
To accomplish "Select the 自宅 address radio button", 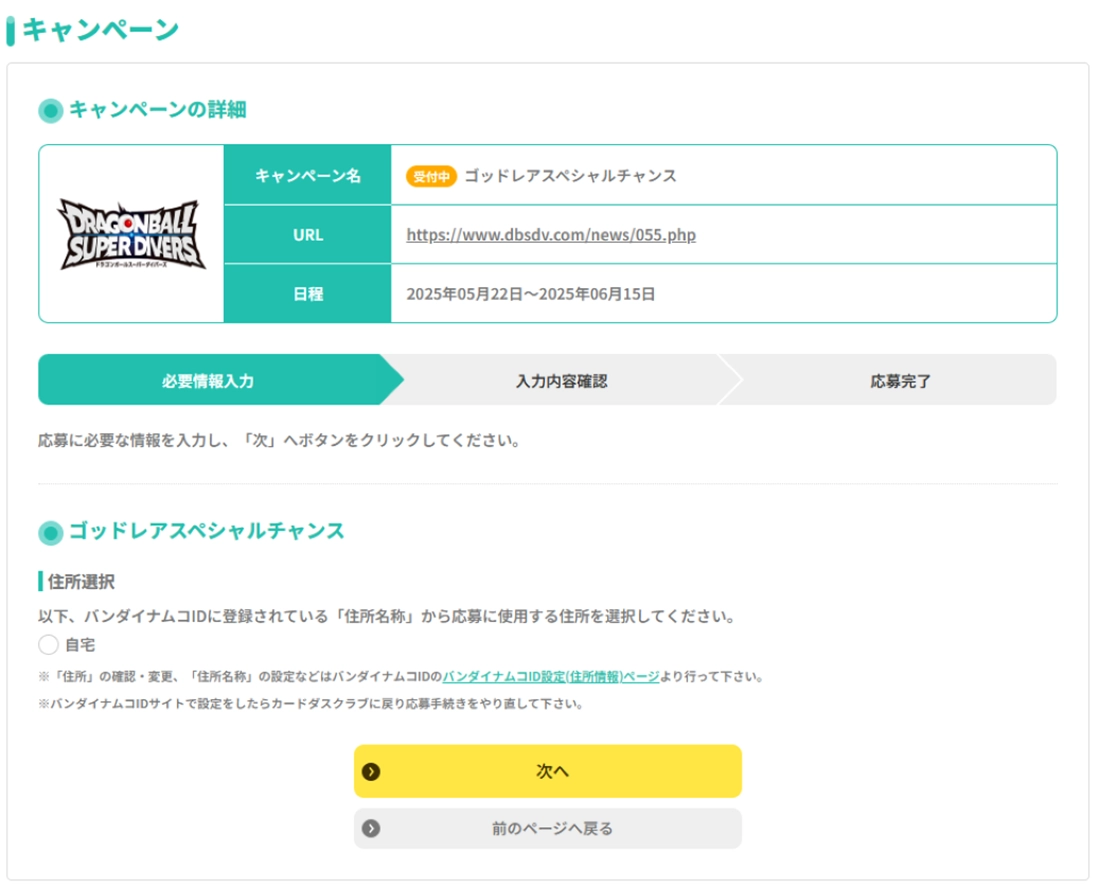I will [49, 645].
